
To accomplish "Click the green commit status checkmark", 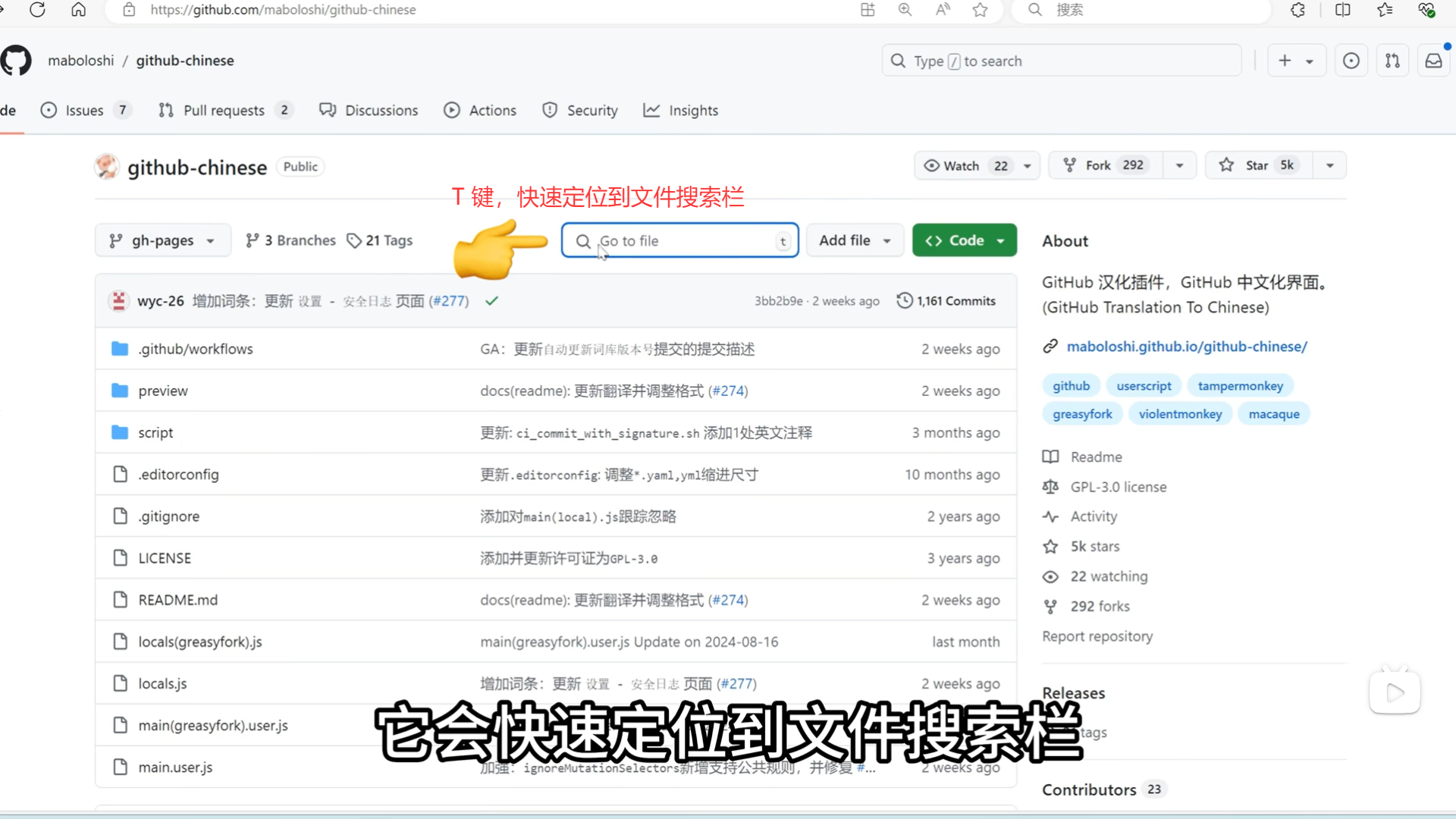I will (491, 301).
